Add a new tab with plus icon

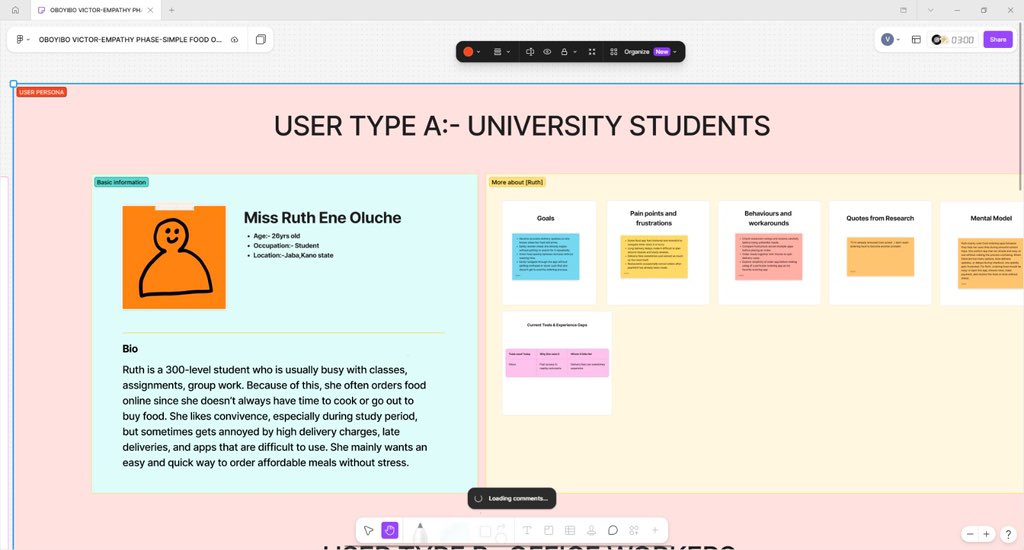(x=171, y=10)
